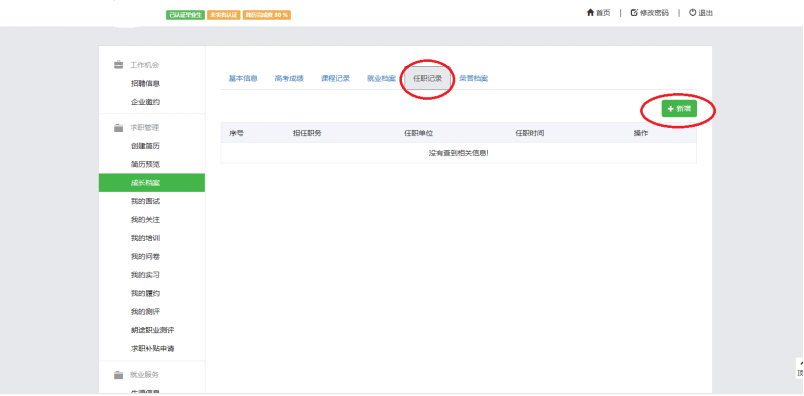The height and width of the screenshot is (396, 804).
Task: Click the briefcase icon next to 工作机会
Action: 118,65
